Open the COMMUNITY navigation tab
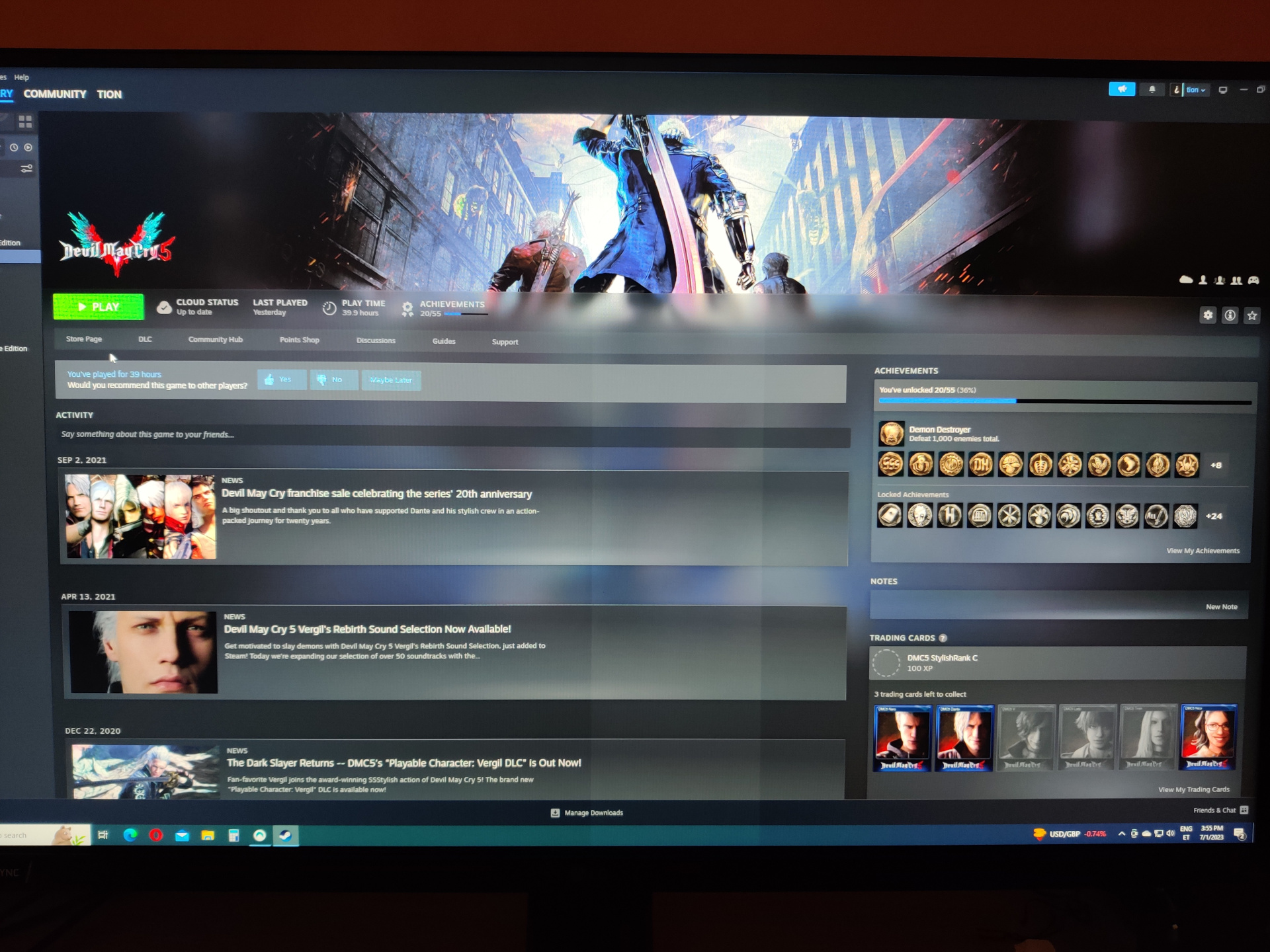This screenshot has width=1270, height=952. coord(55,94)
